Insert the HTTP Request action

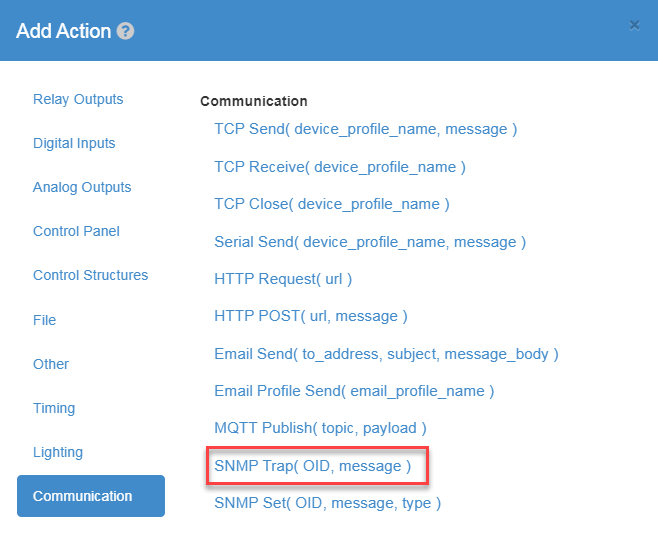283,279
